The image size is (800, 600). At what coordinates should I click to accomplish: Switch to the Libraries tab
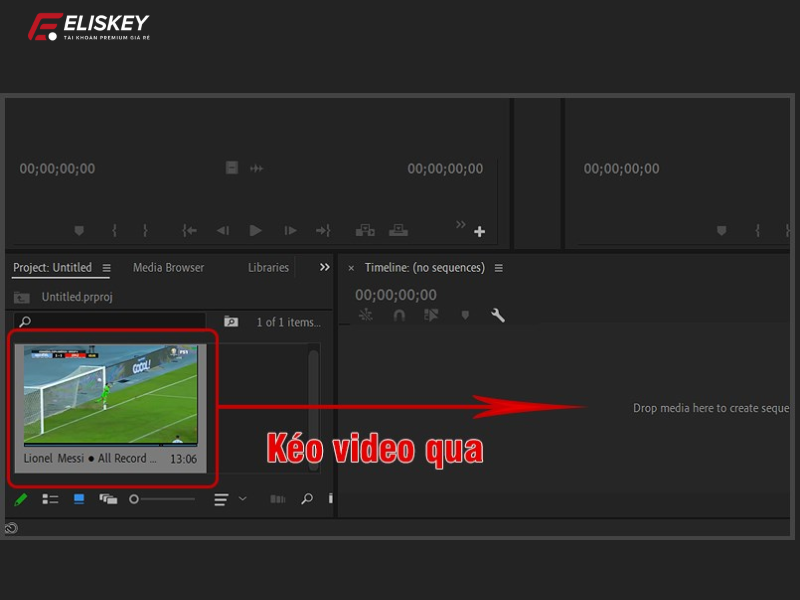pos(268,267)
